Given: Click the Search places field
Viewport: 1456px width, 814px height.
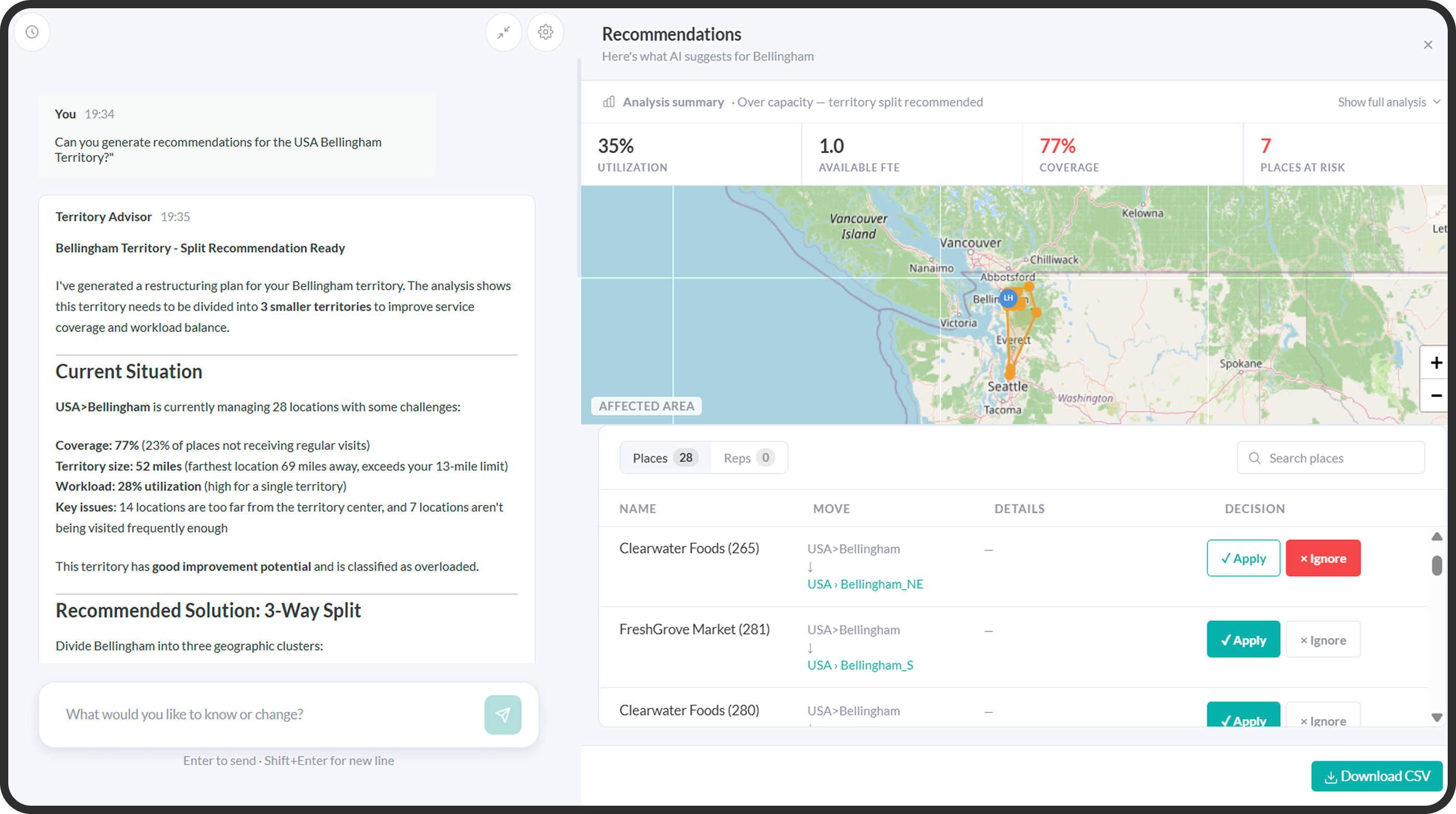Looking at the screenshot, I should click(x=1331, y=457).
